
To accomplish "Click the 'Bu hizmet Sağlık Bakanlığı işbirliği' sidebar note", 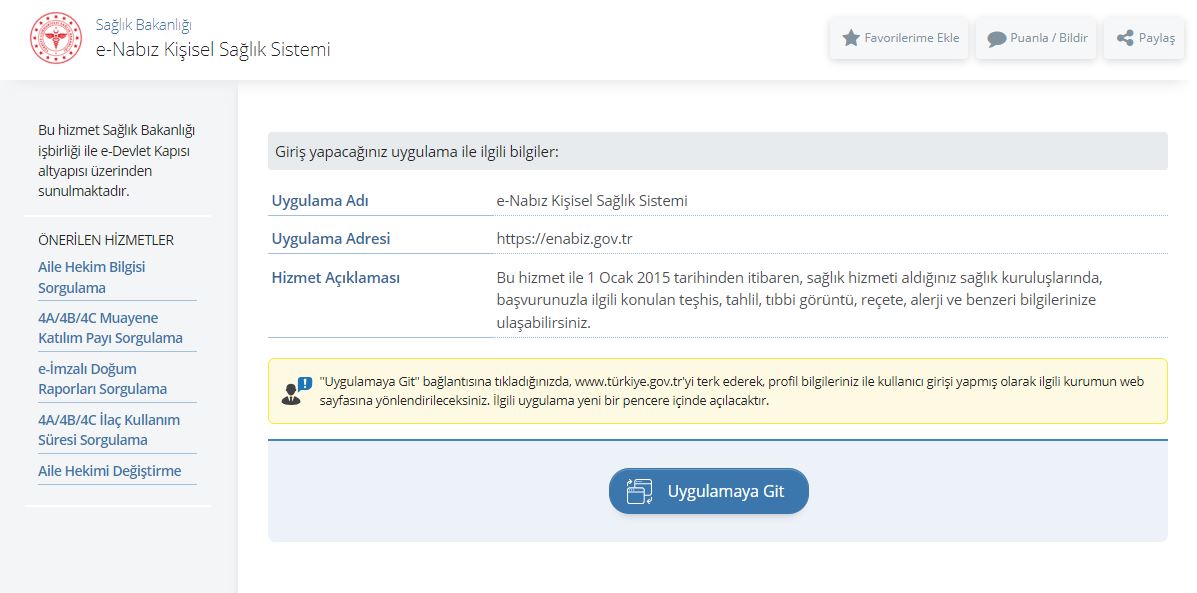I will pyautogui.click(x=117, y=160).
